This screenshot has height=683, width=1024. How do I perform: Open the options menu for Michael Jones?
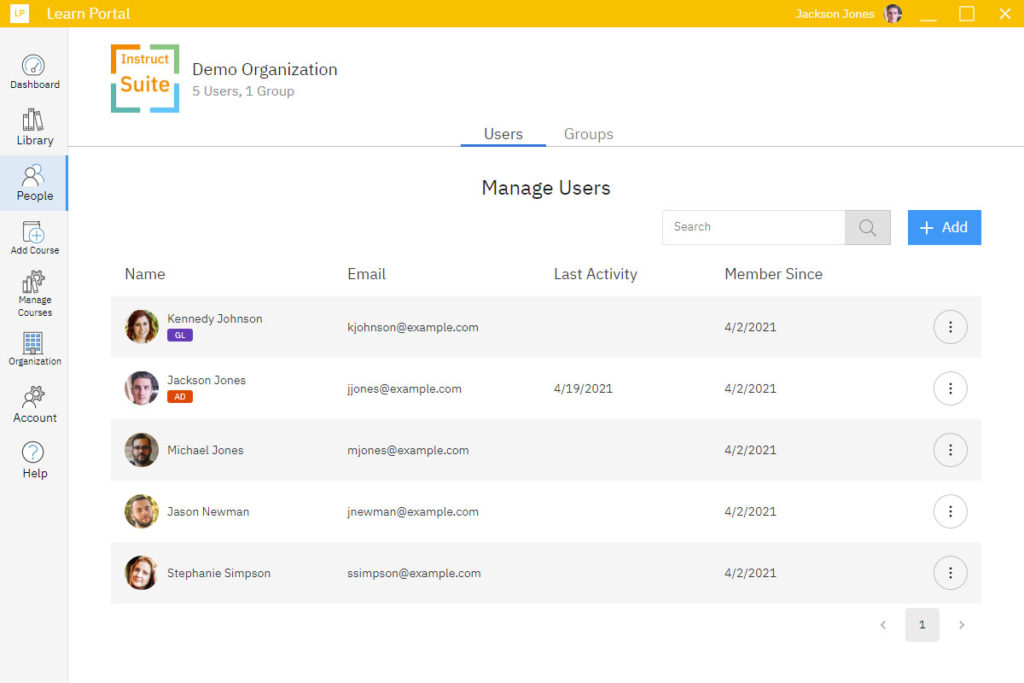(950, 449)
